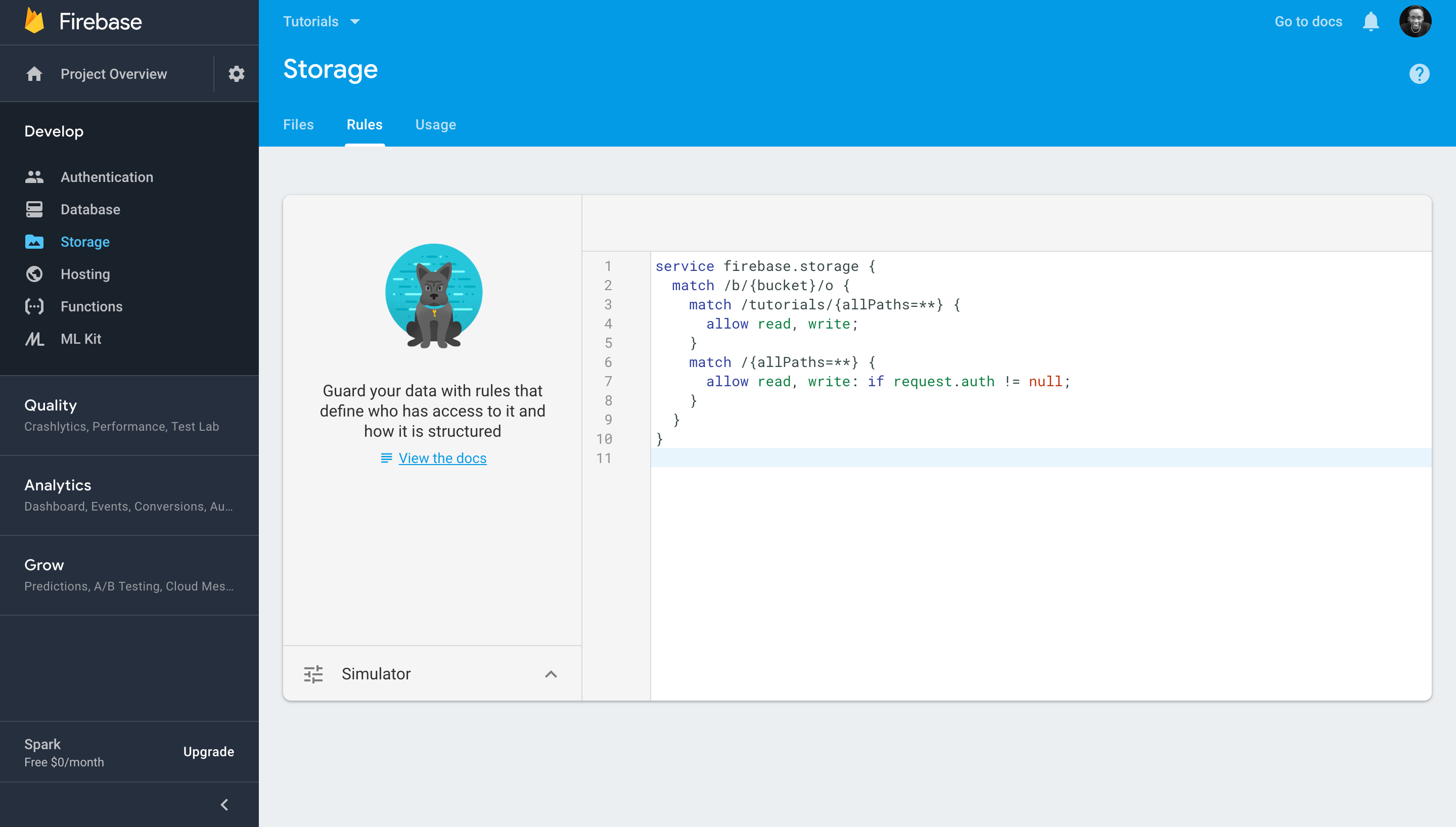Click the Go to docs link
The image size is (1456, 827).
(x=1308, y=22)
